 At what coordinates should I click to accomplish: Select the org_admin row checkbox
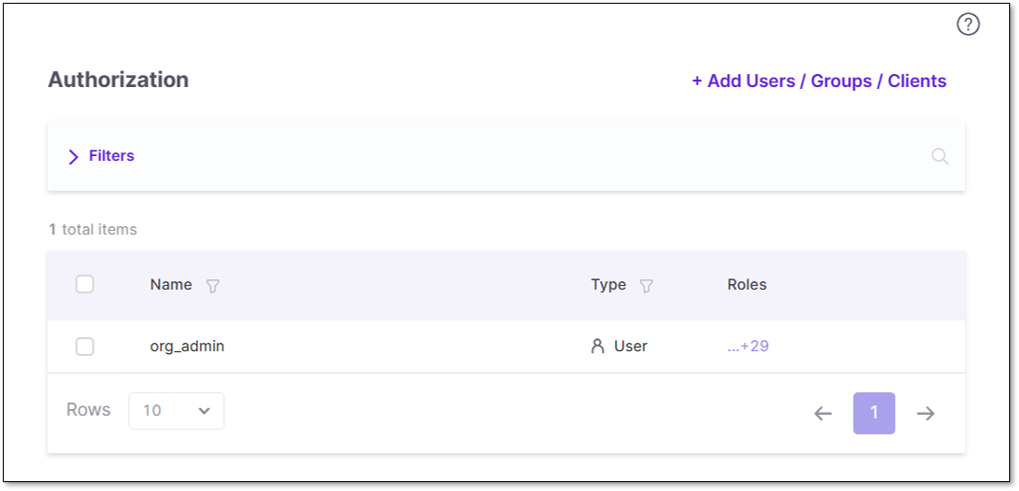pos(85,346)
